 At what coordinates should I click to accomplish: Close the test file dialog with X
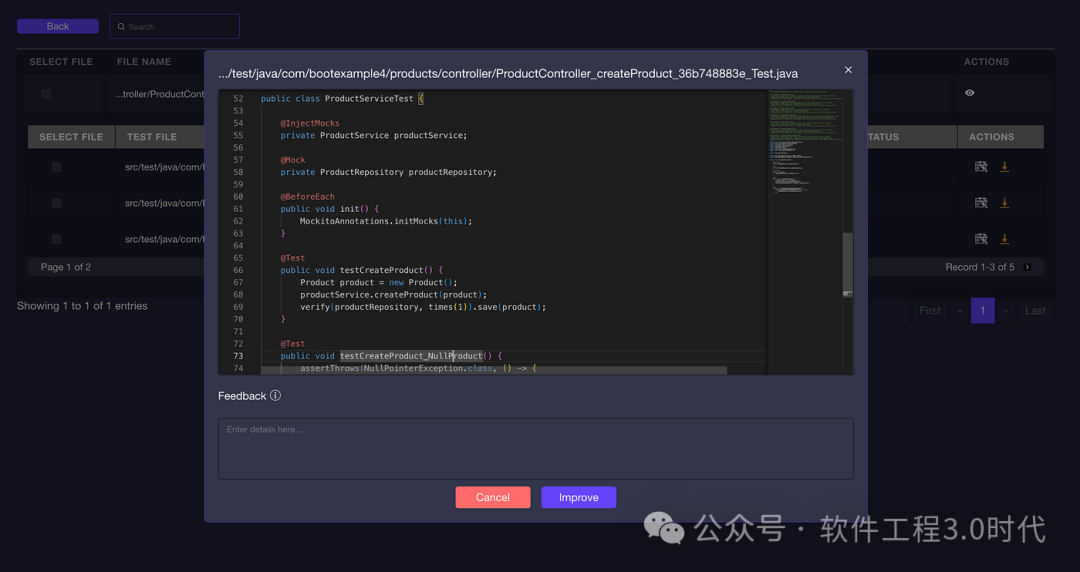(848, 70)
